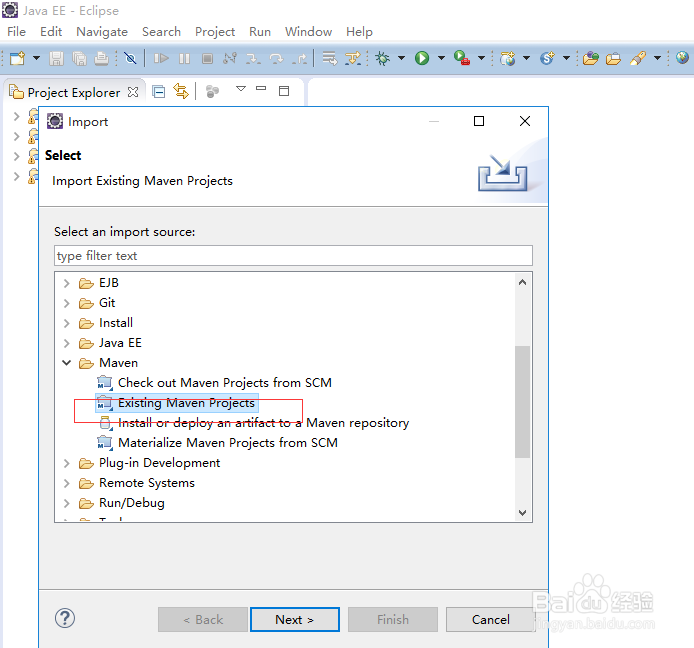
Task: Collapse the Maven folder
Action: pyautogui.click(x=66, y=363)
